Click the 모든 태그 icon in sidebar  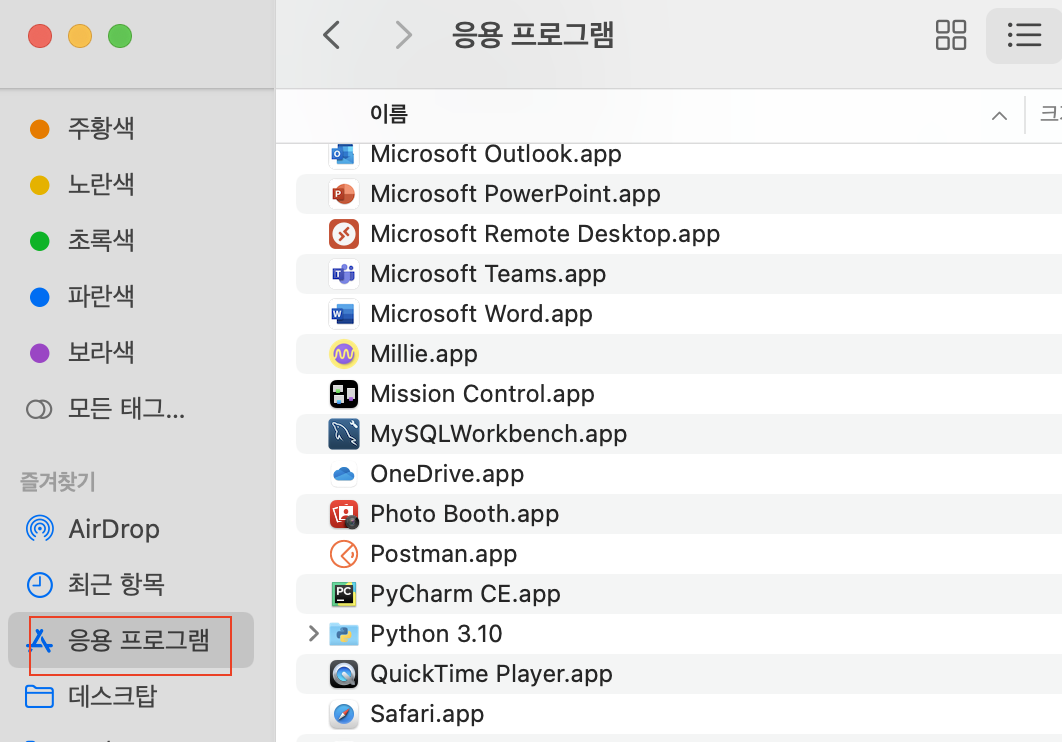click(39, 409)
